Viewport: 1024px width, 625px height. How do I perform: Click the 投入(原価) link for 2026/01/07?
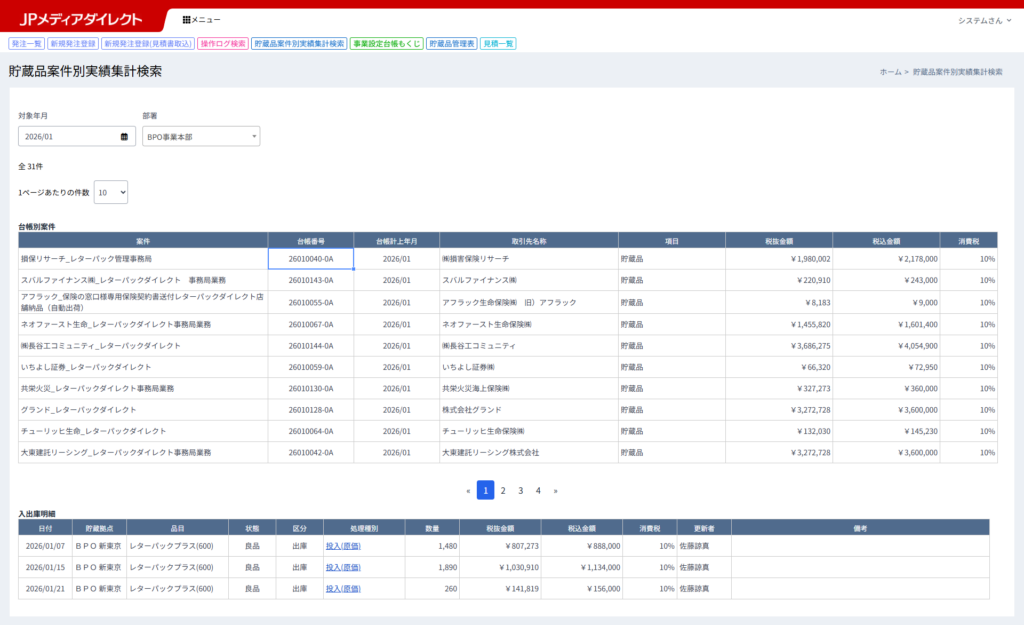coord(342,547)
